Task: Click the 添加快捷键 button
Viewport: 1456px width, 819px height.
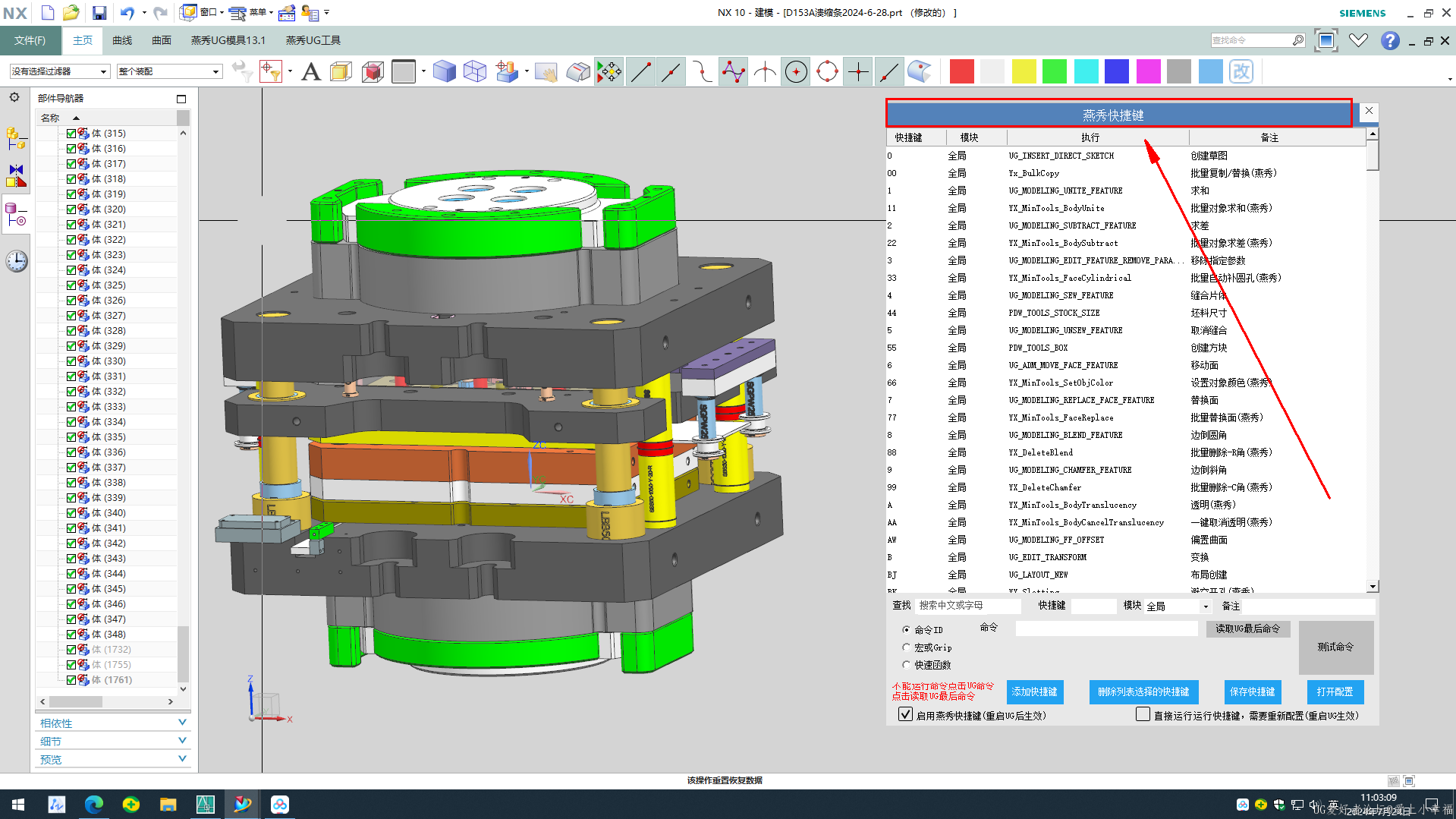Action: (x=1035, y=691)
